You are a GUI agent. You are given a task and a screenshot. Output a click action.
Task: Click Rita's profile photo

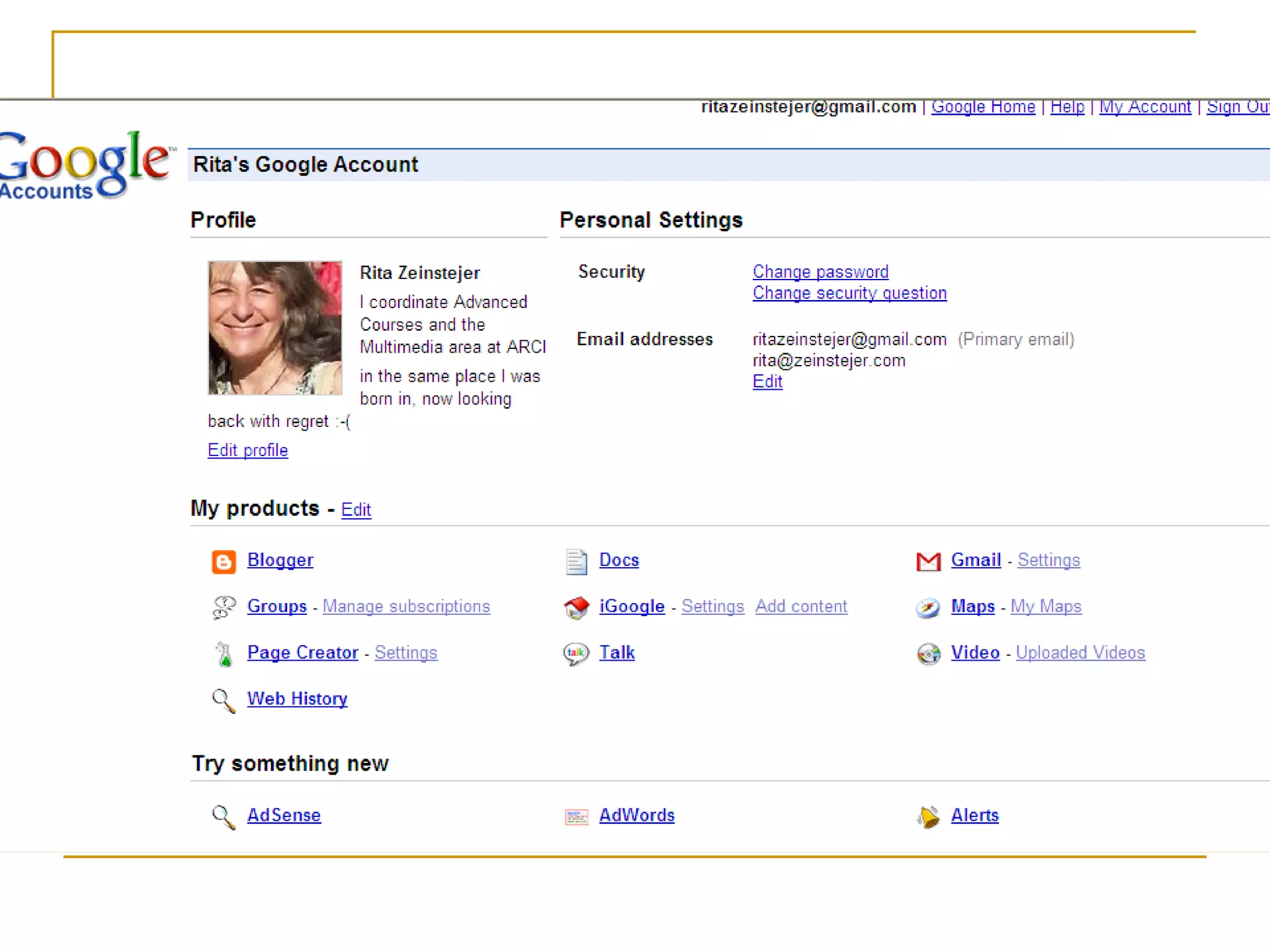275,328
